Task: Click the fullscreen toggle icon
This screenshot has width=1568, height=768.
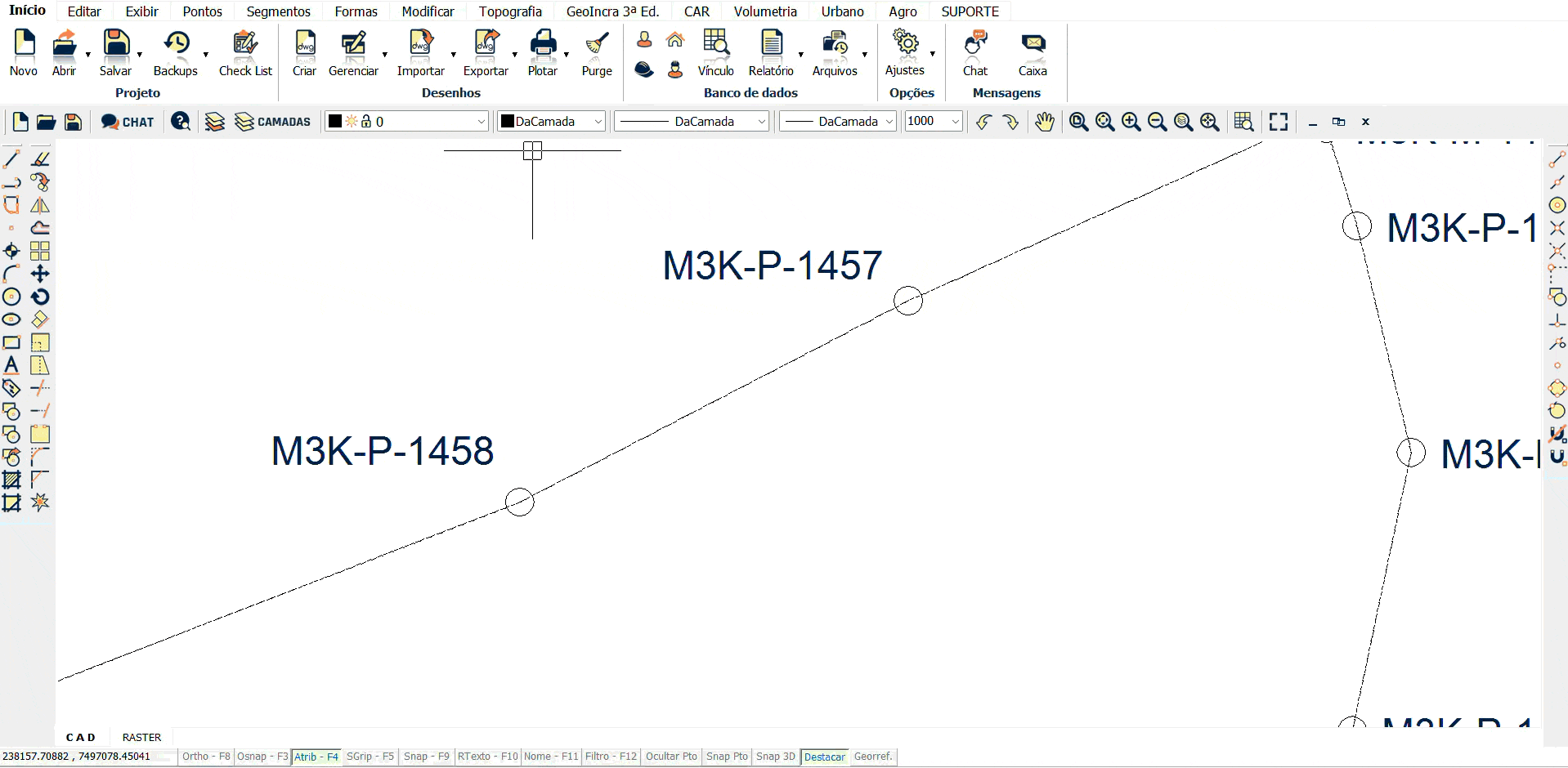Action: [1279, 122]
